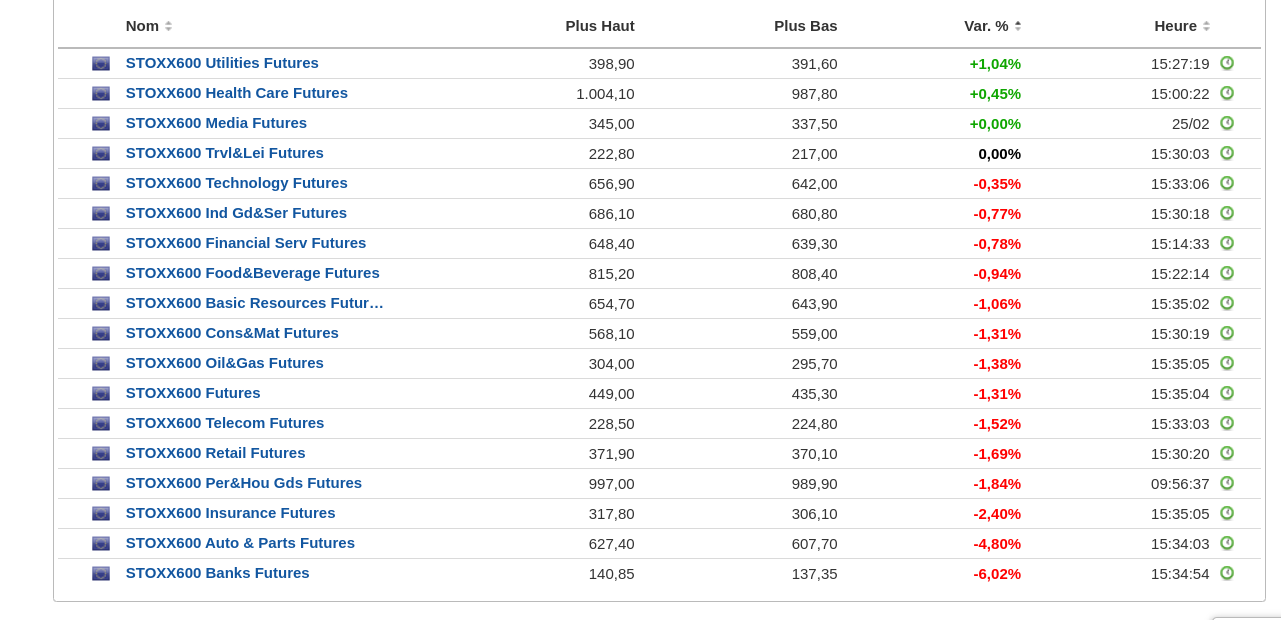Screen dimensions: 1281x620
Task: Click the clock icon for Oil&Gas Futures
Action: [1227, 363]
